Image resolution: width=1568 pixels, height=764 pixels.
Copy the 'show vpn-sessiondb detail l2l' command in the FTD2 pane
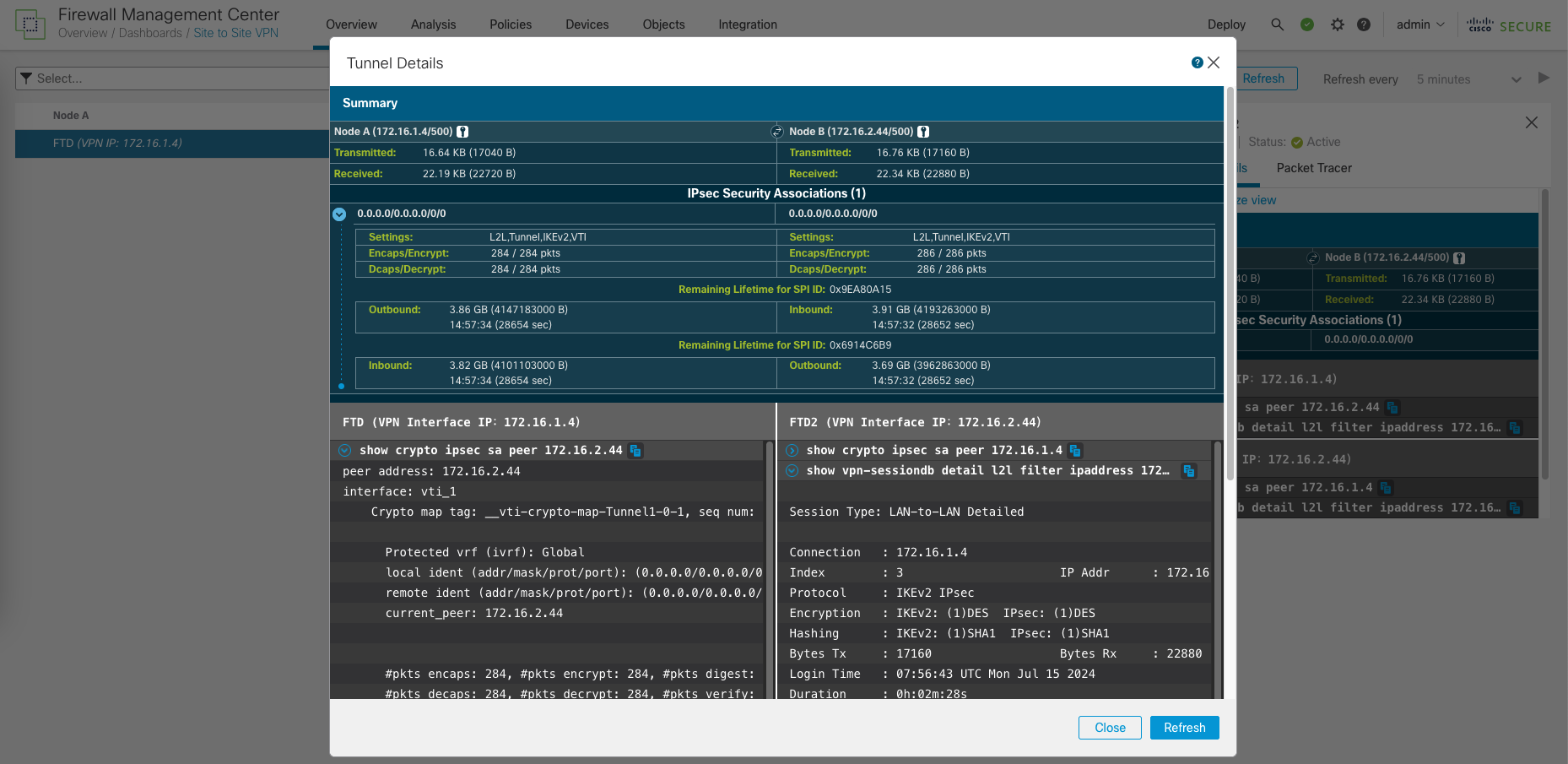click(x=1188, y=471)
